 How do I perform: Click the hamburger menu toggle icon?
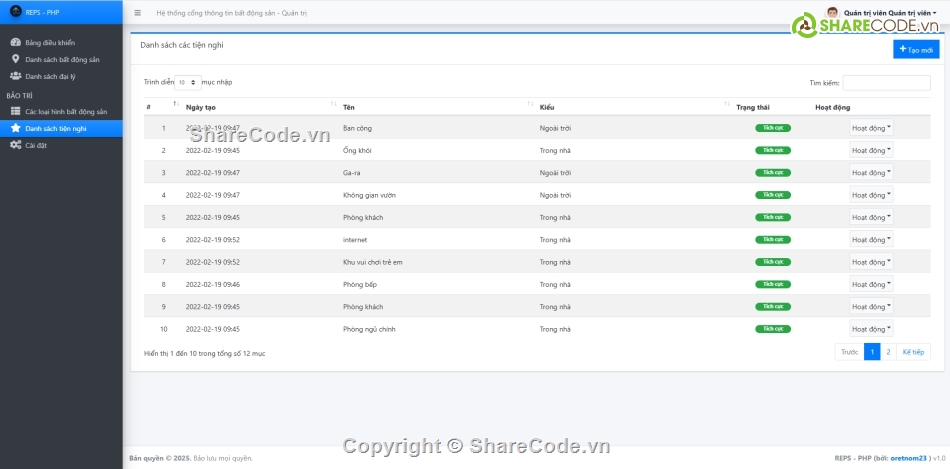click(137, 14)
